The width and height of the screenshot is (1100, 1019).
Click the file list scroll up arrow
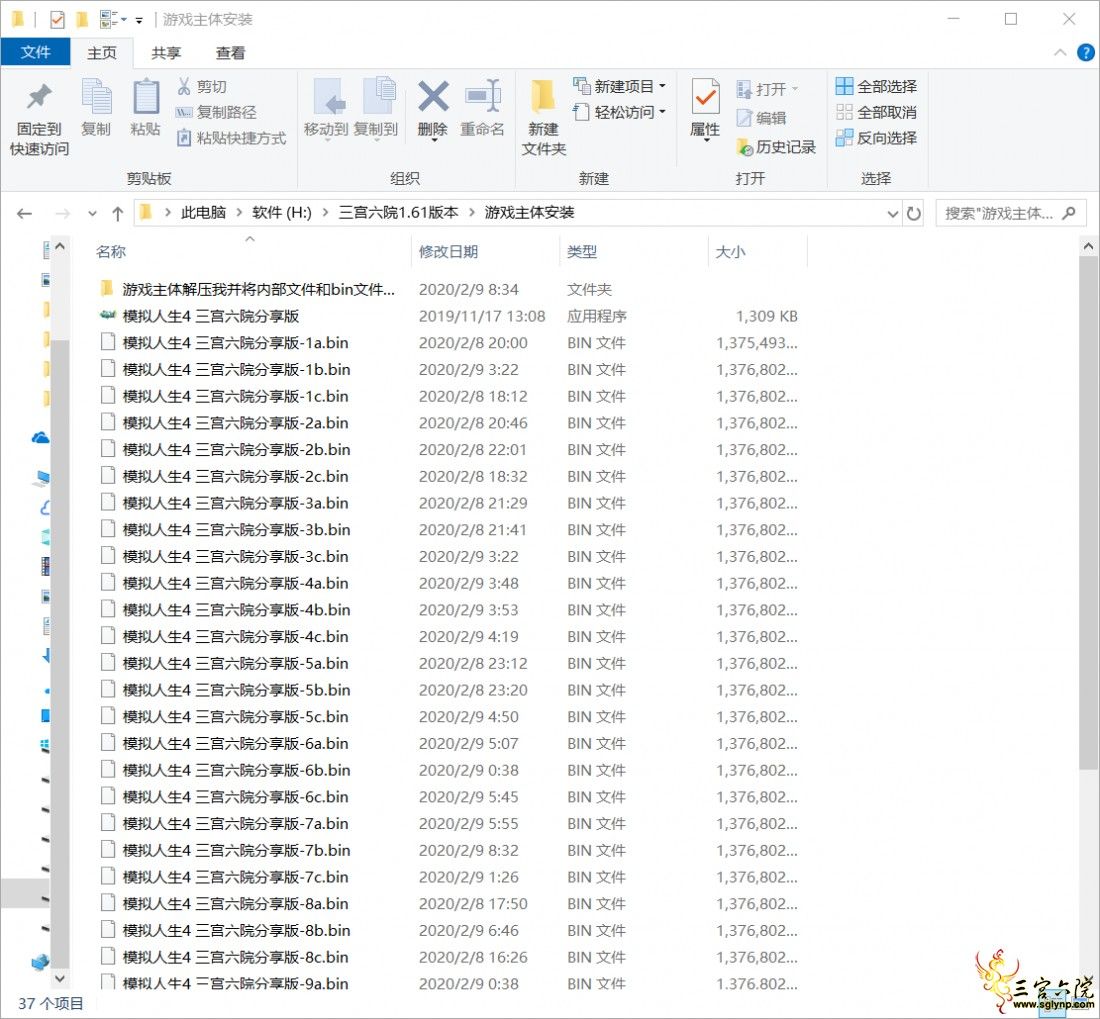tap(1088, 246)
